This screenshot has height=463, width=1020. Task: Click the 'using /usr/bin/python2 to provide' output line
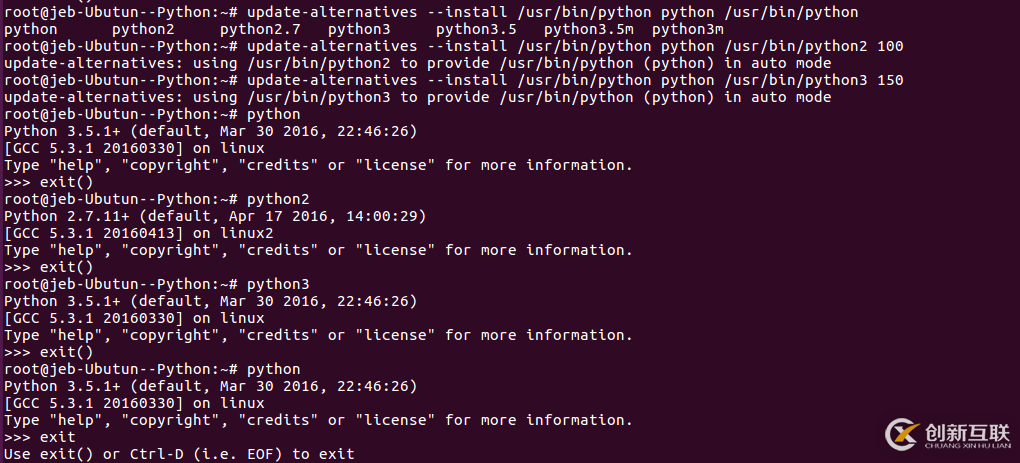point(417,64)
